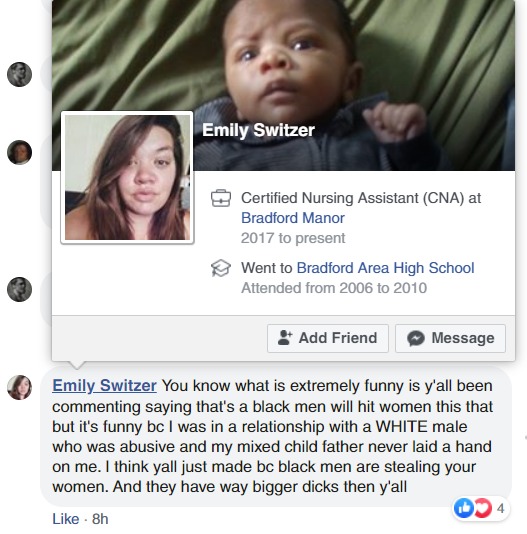Click the briefcase work icon
This screenshot has height=534, width=527.
click(221, 198)
